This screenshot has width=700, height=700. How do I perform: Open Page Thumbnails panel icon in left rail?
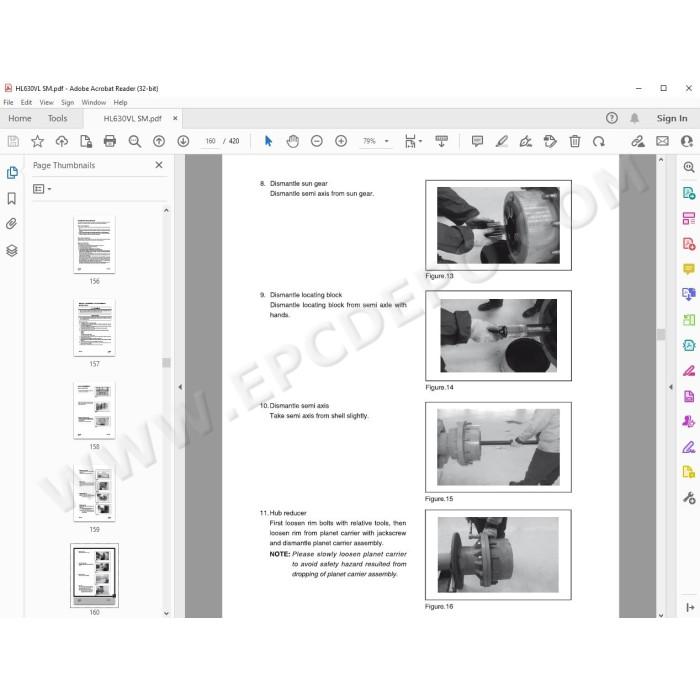(12, 172)
